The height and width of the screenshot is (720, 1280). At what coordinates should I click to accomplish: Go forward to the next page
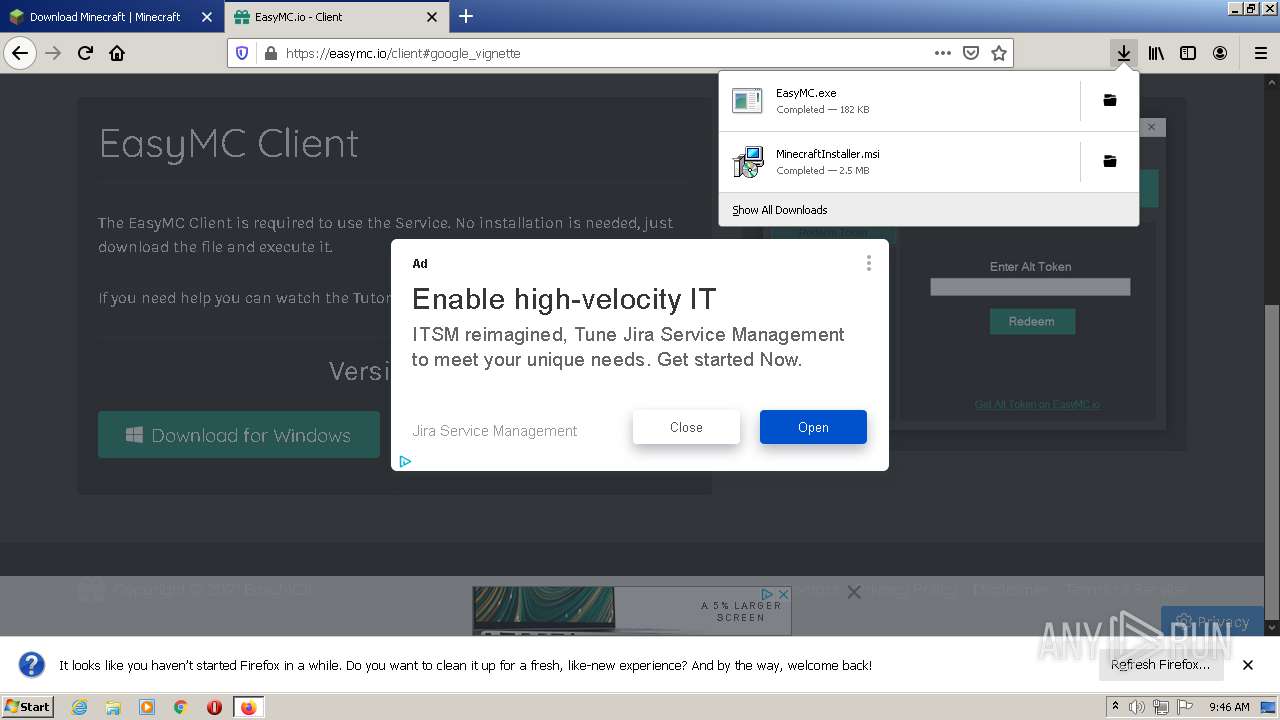click(53, 53)
